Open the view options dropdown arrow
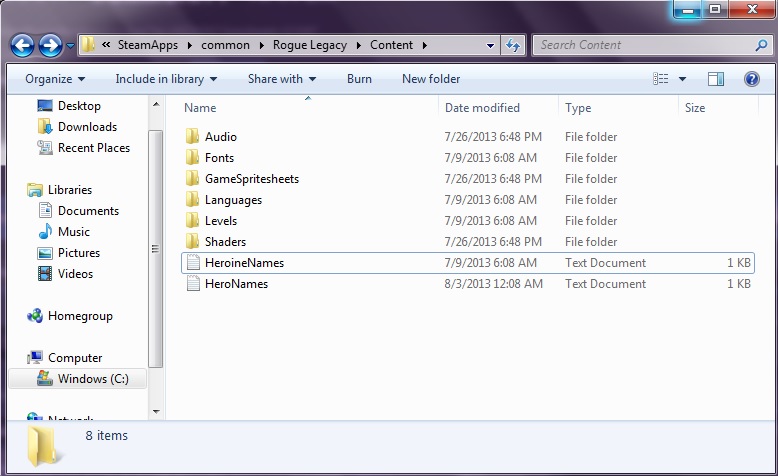The width and height of the screenshot is (778, 476). pos(682,79)
